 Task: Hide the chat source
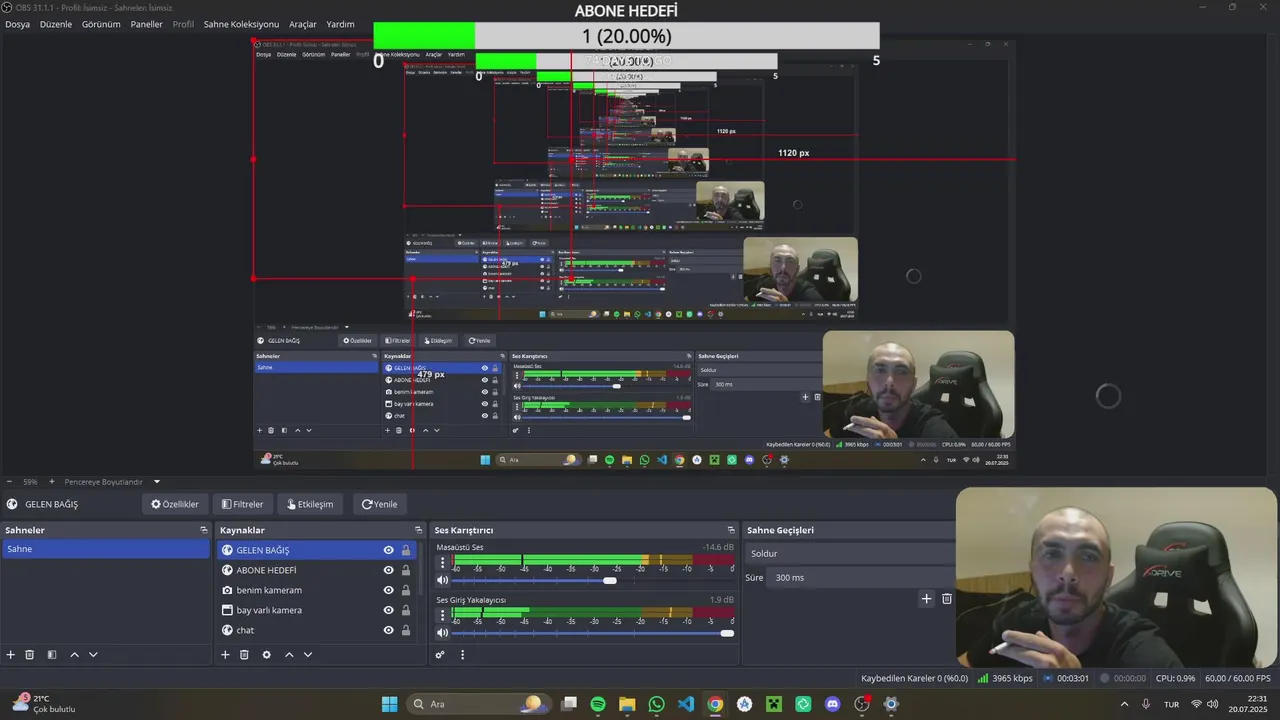click(x=388, y=630)
